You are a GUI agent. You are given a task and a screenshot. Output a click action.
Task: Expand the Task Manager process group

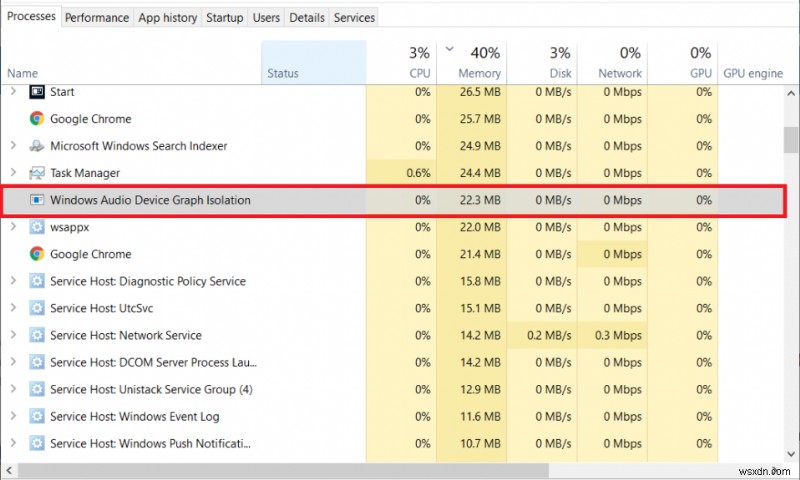(13, 172)
